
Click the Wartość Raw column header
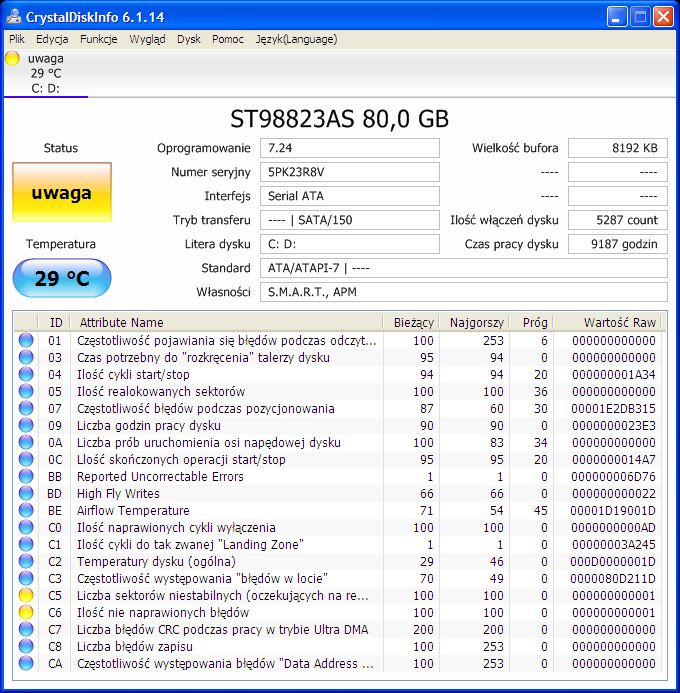[607, 322]
